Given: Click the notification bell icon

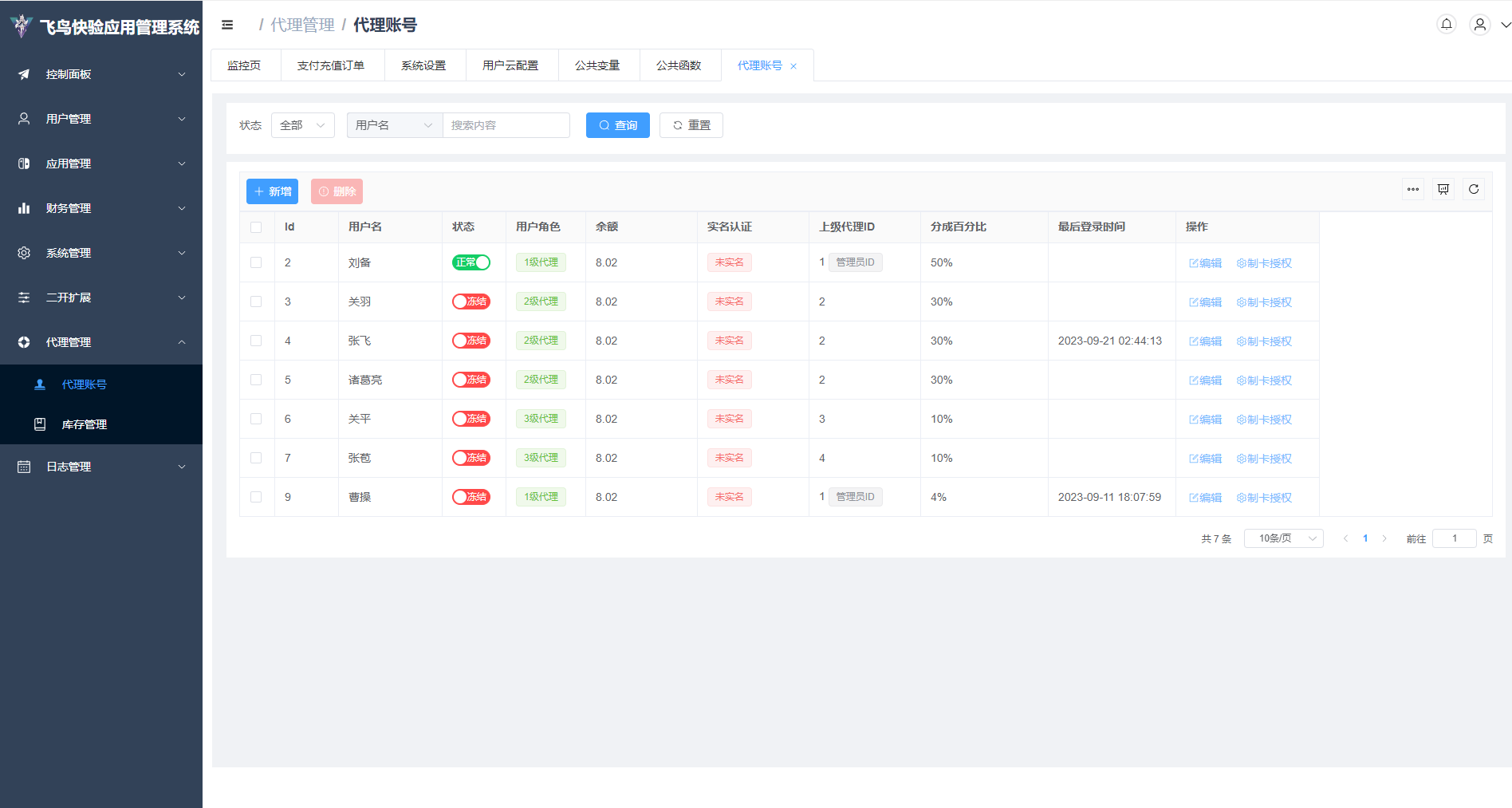Looking at the screenshot, I should pos(1446,24).
